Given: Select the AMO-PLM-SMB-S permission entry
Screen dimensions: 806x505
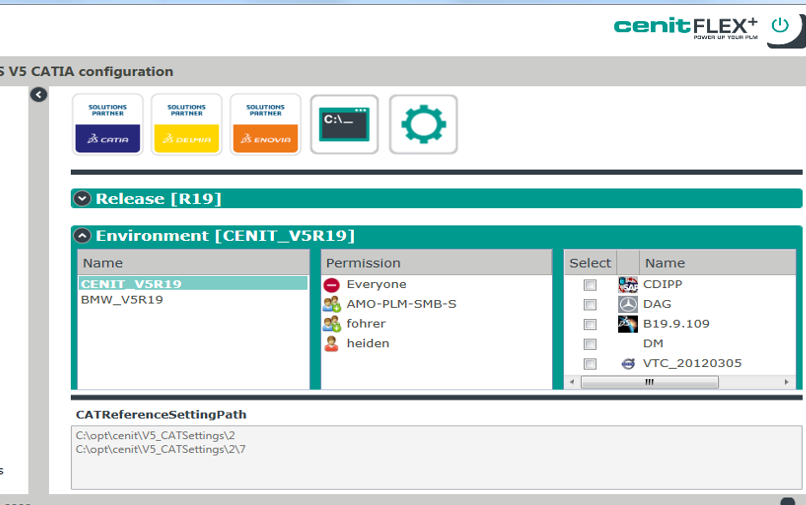Looking at the screenshot, I should 401,304.
